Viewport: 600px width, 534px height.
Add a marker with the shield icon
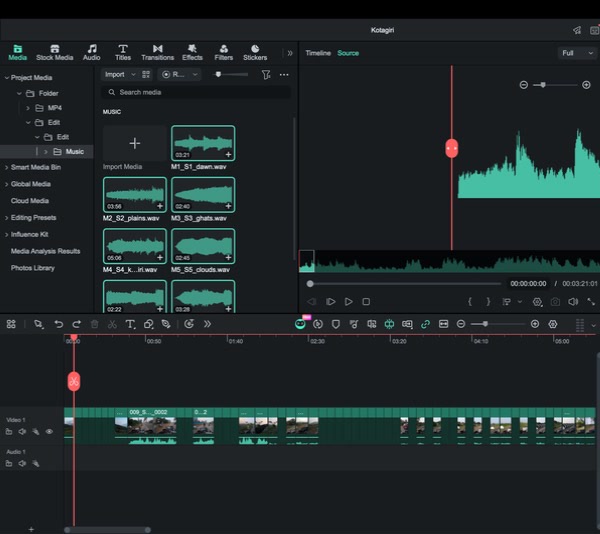[x=336, y=324]
